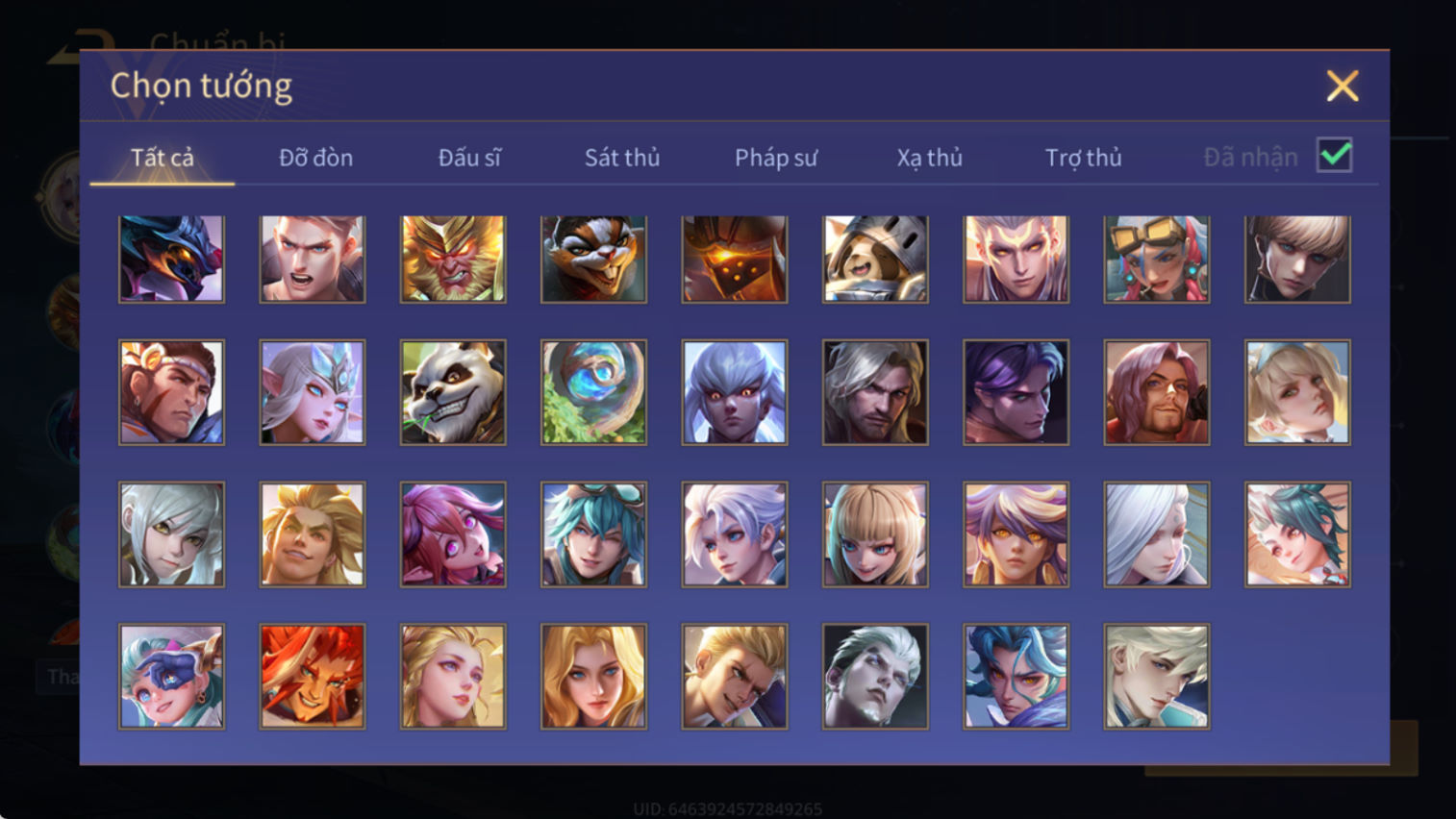Open the Sát thủ hero tab

point(622,158)
